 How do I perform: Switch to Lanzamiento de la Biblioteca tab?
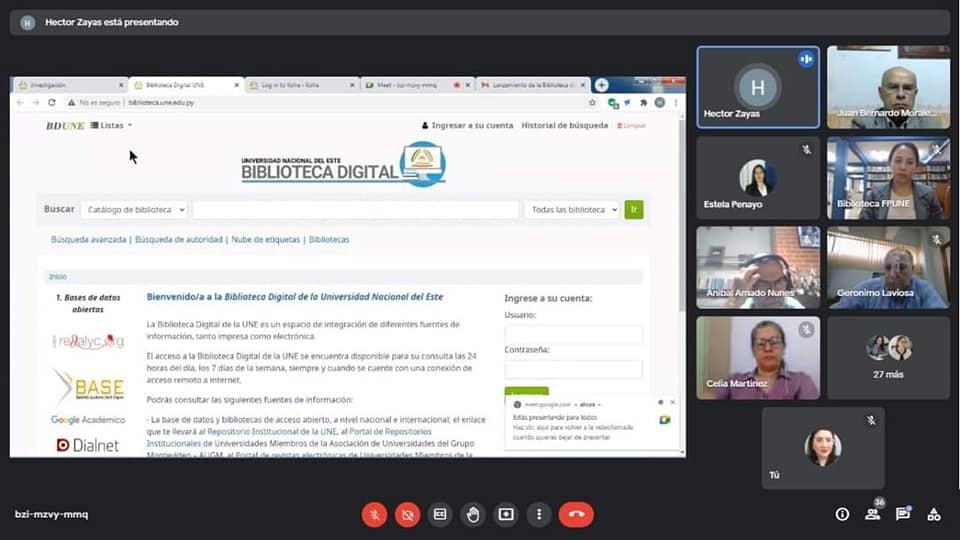pyautogui.click(x=533, y=85)
